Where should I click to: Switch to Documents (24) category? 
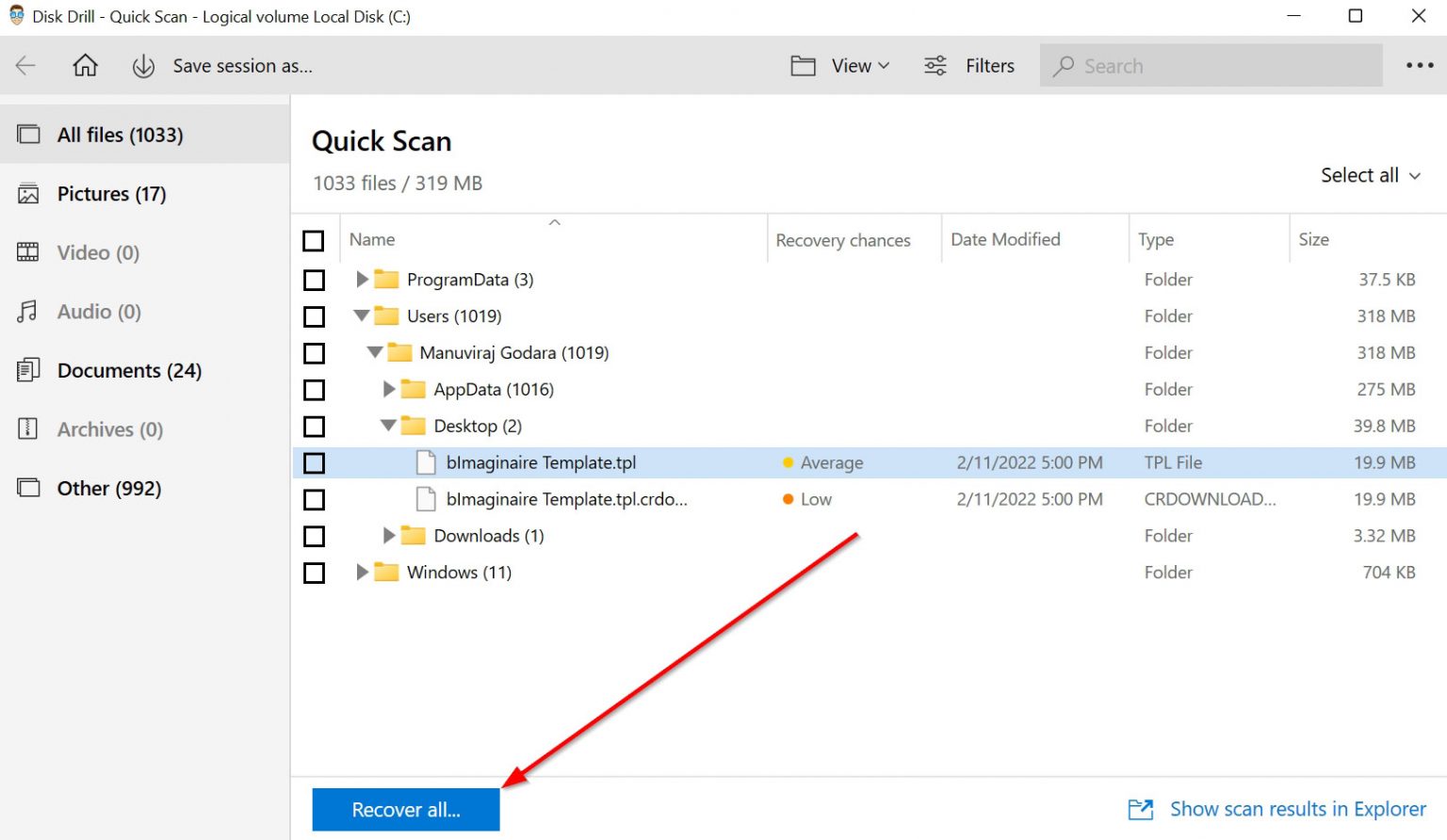point(145,370)
